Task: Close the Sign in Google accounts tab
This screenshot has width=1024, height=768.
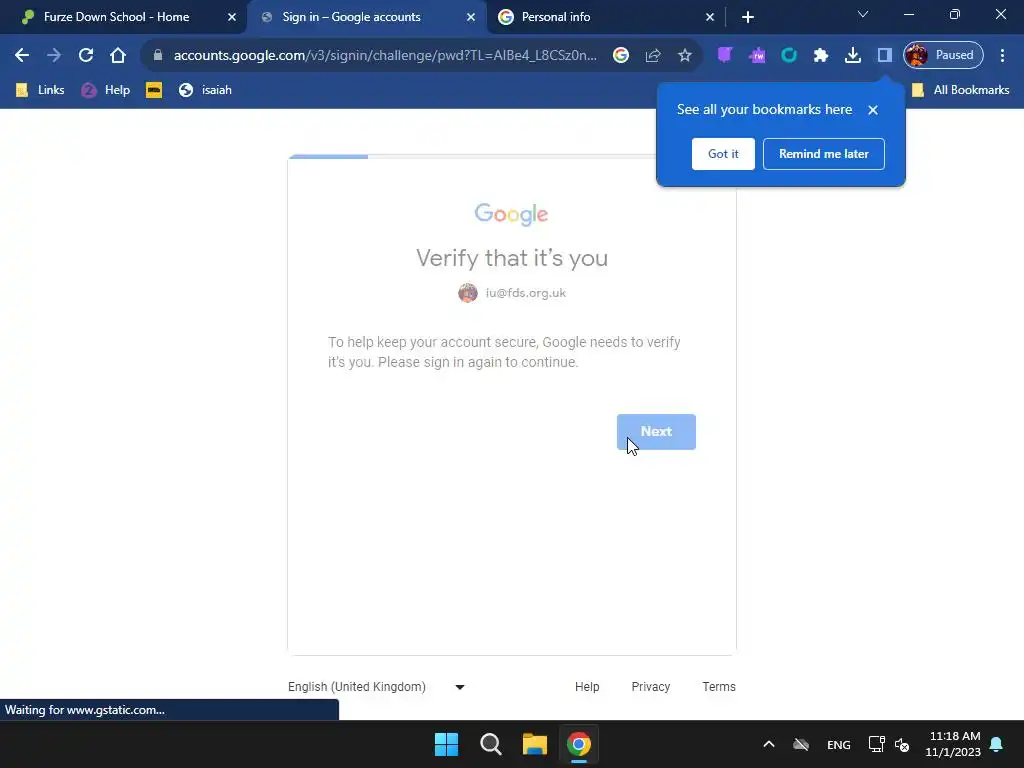Action: 471,17
